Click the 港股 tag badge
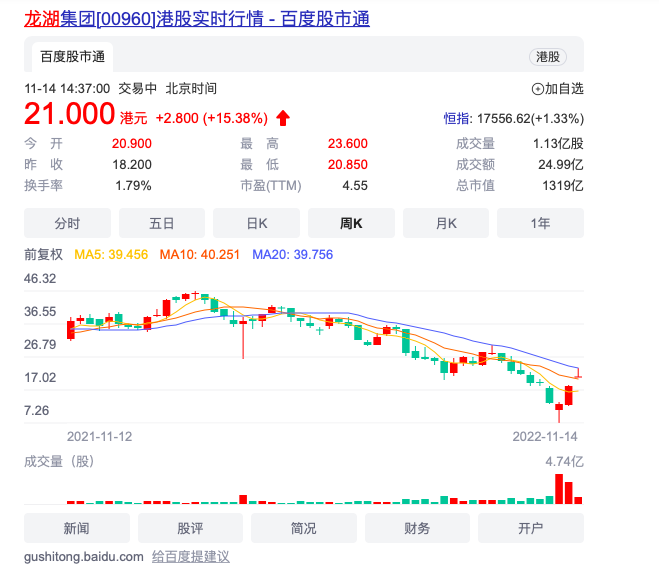The height and width of the screenshot is (572, 659). coord(548,57)
